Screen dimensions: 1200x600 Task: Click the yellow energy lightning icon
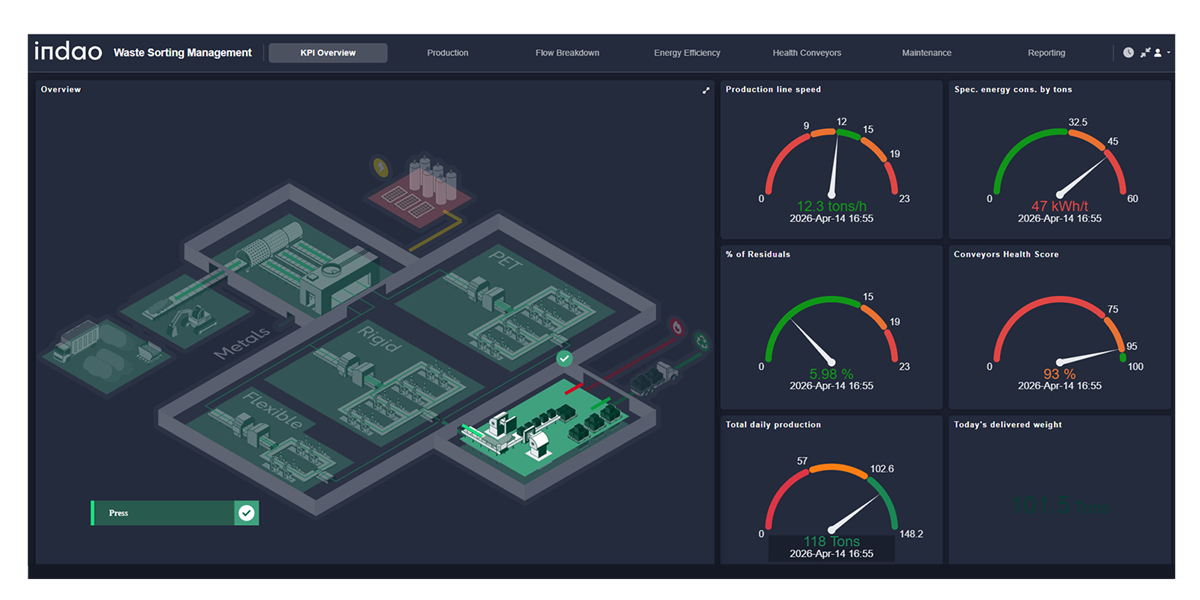coord(380,166)
